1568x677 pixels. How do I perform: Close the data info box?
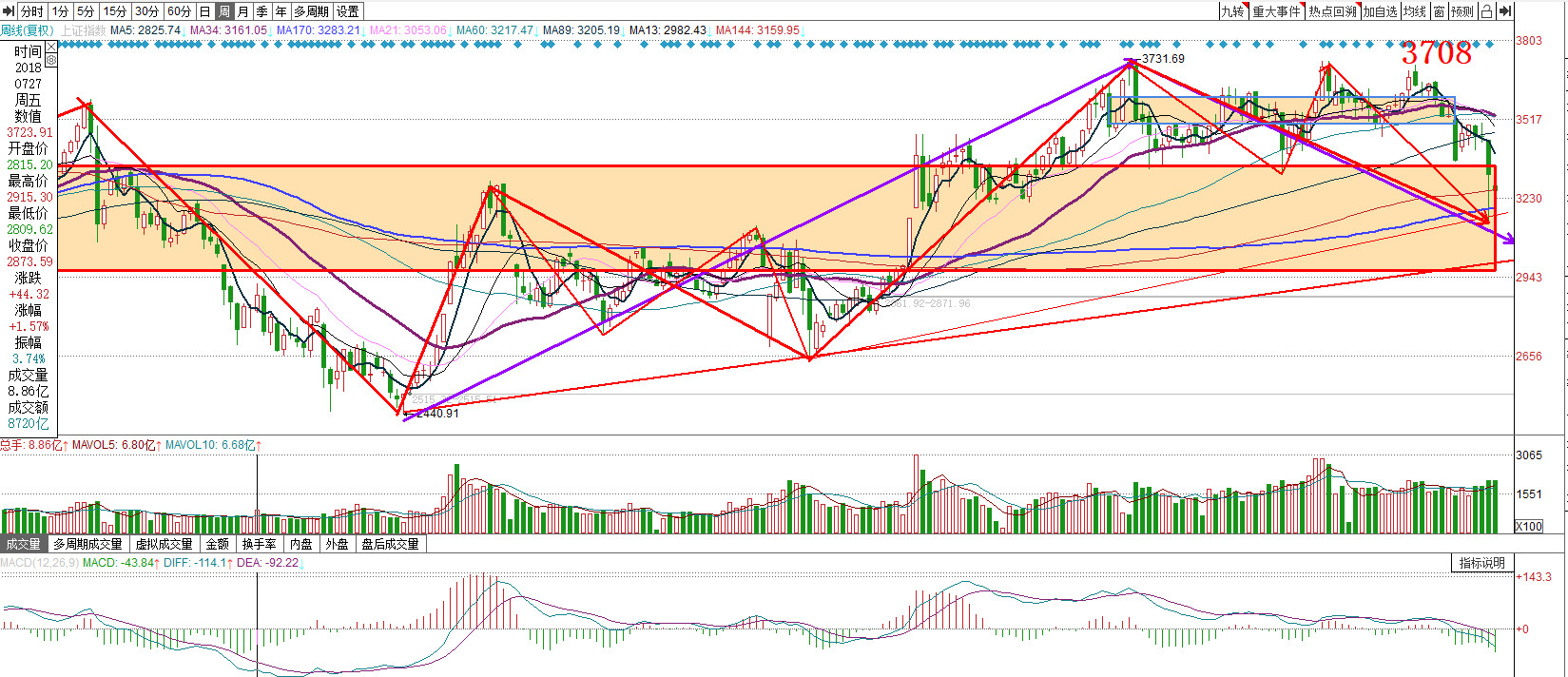pos(51,47)
